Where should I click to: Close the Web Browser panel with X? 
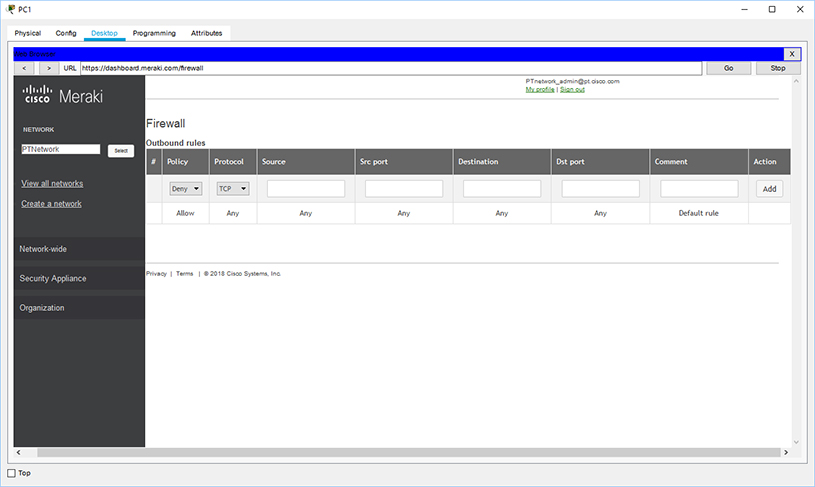[x=792, y=54]
